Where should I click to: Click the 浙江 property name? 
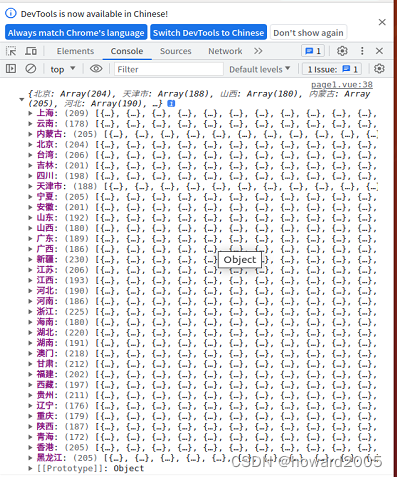point(45,312)
